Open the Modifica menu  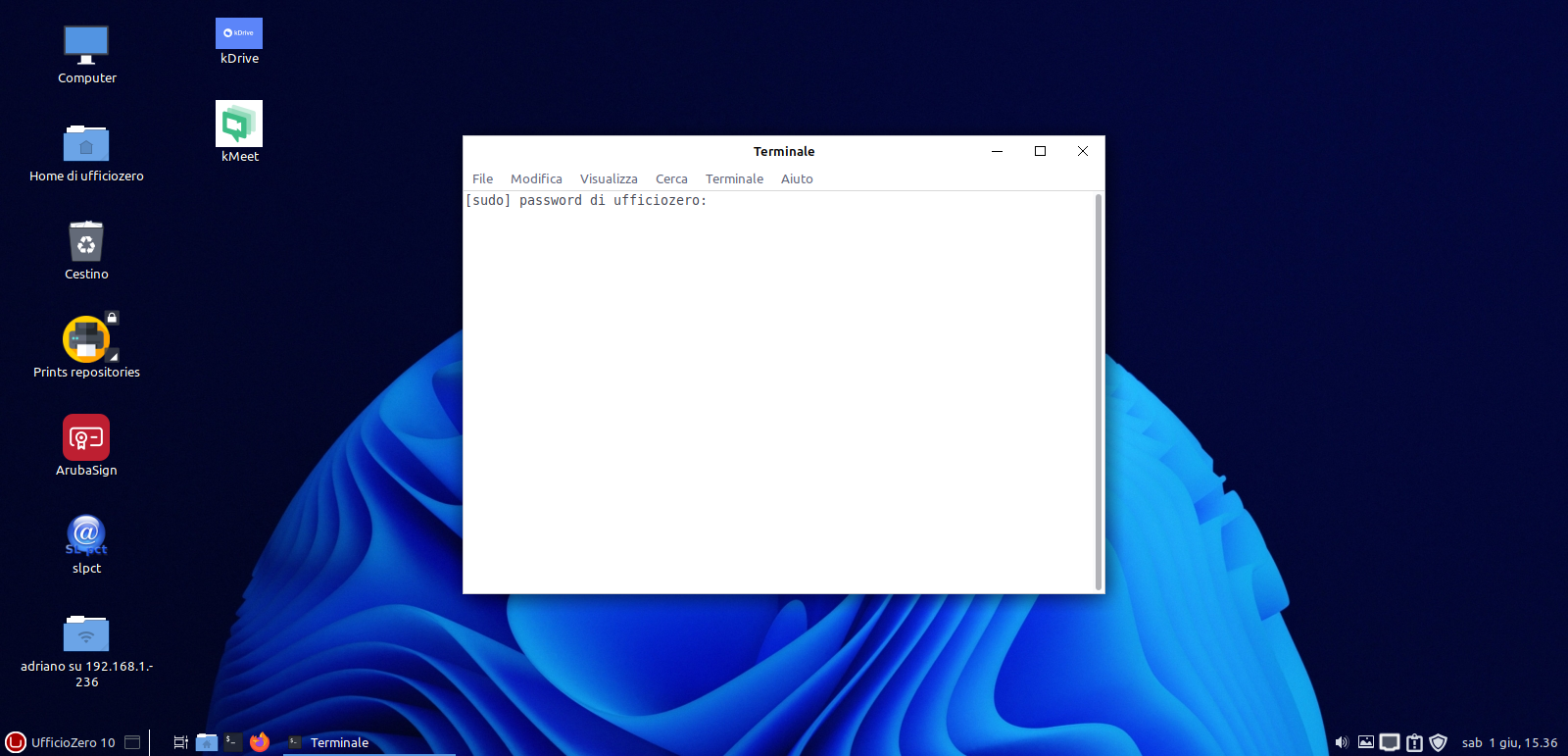pos(536,178)
